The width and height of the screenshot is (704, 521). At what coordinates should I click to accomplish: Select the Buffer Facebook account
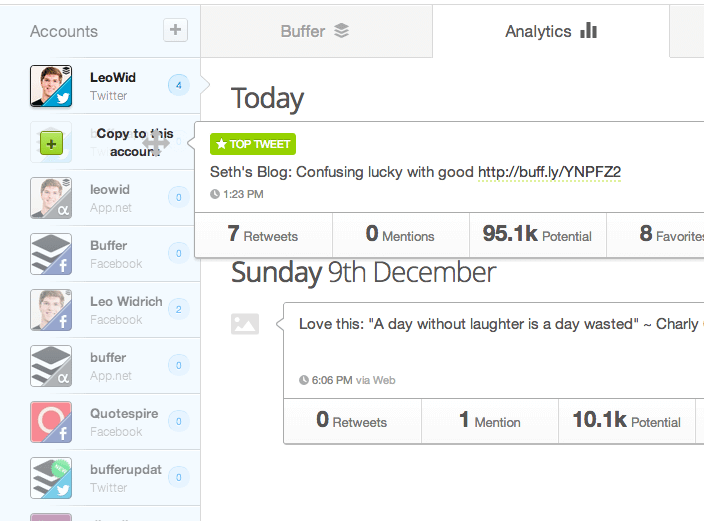tap(108, 254)
